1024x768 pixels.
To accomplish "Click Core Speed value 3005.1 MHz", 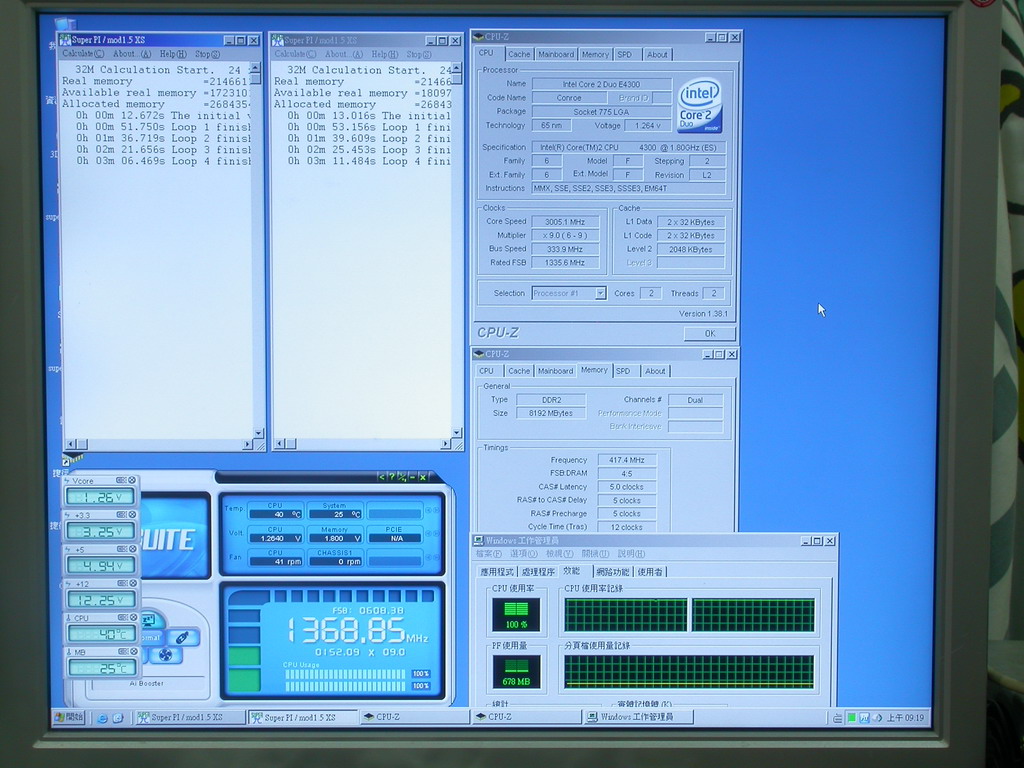I will (566, 222).
